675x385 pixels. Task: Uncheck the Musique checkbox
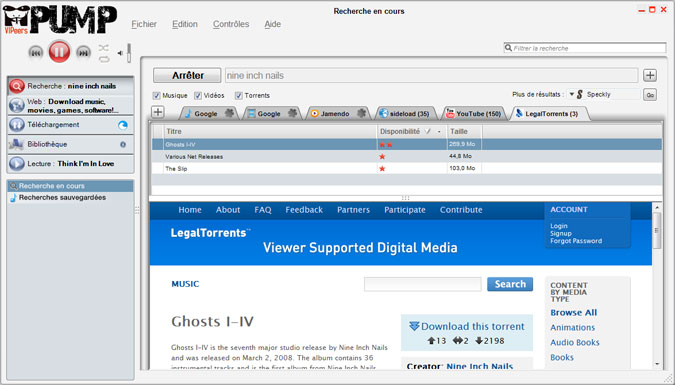point(157,96)
